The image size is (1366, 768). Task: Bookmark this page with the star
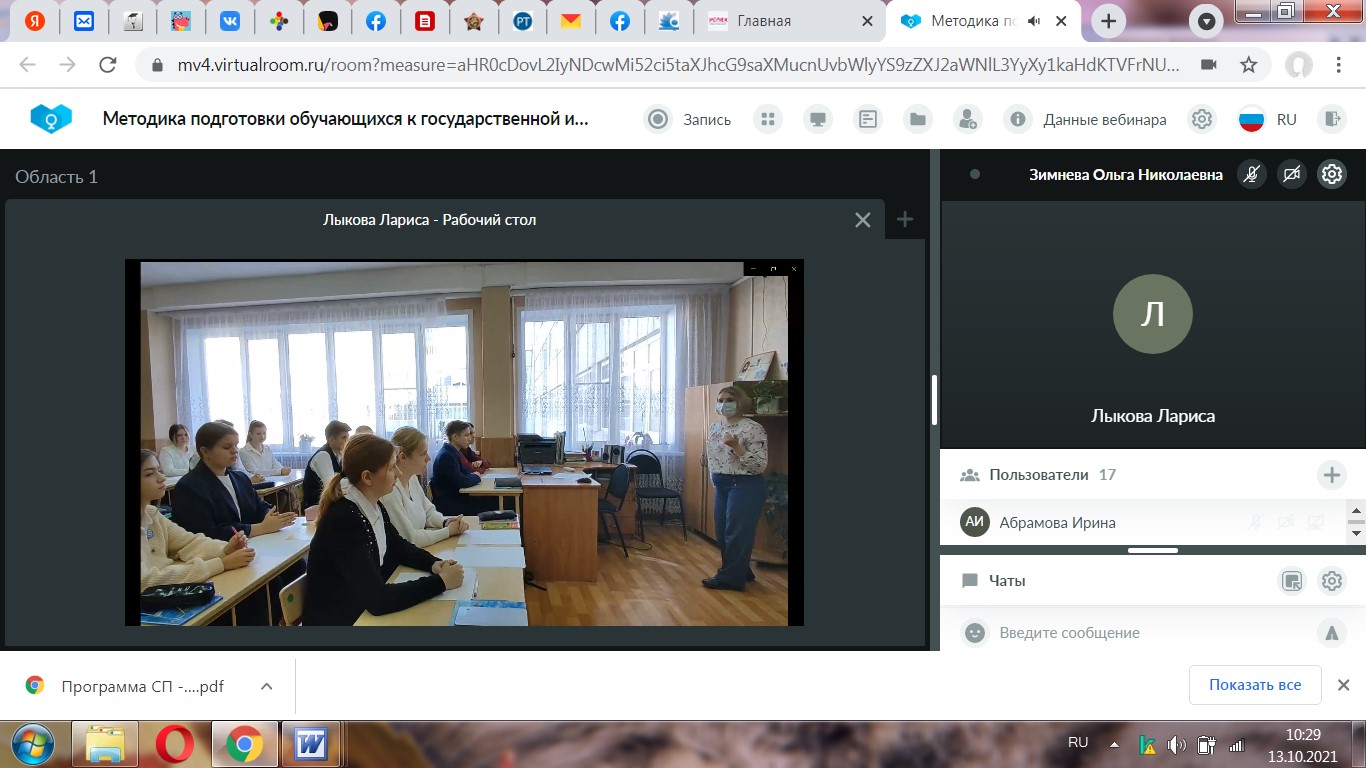point(1248,65)
